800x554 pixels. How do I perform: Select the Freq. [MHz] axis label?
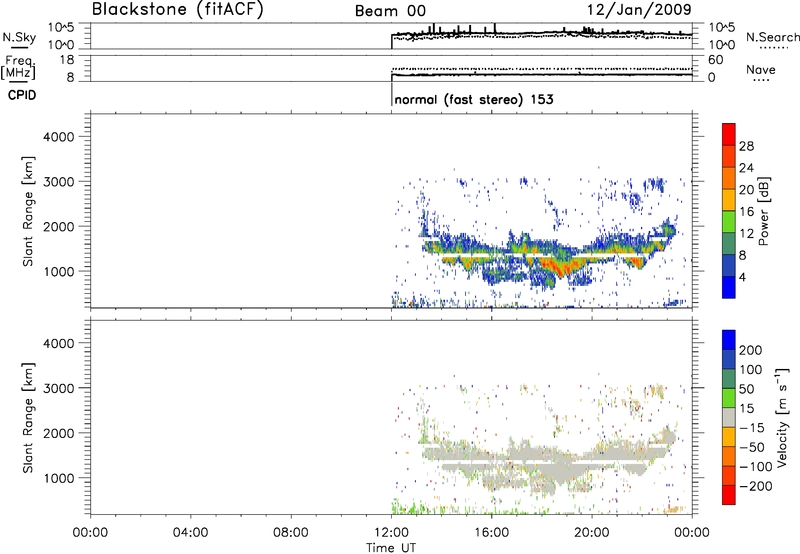tap(19, 67)
